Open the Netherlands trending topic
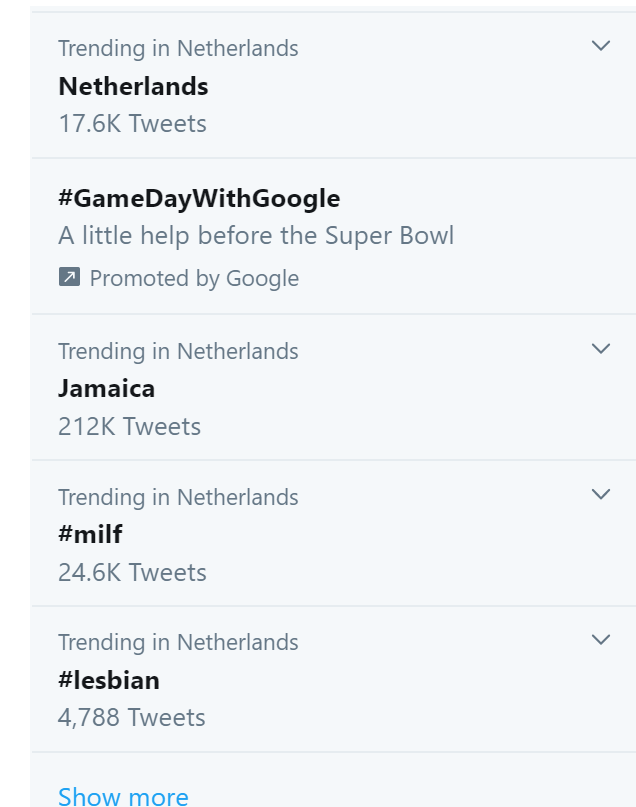Screen dimensions: 636x807 [x=133, y=86]
